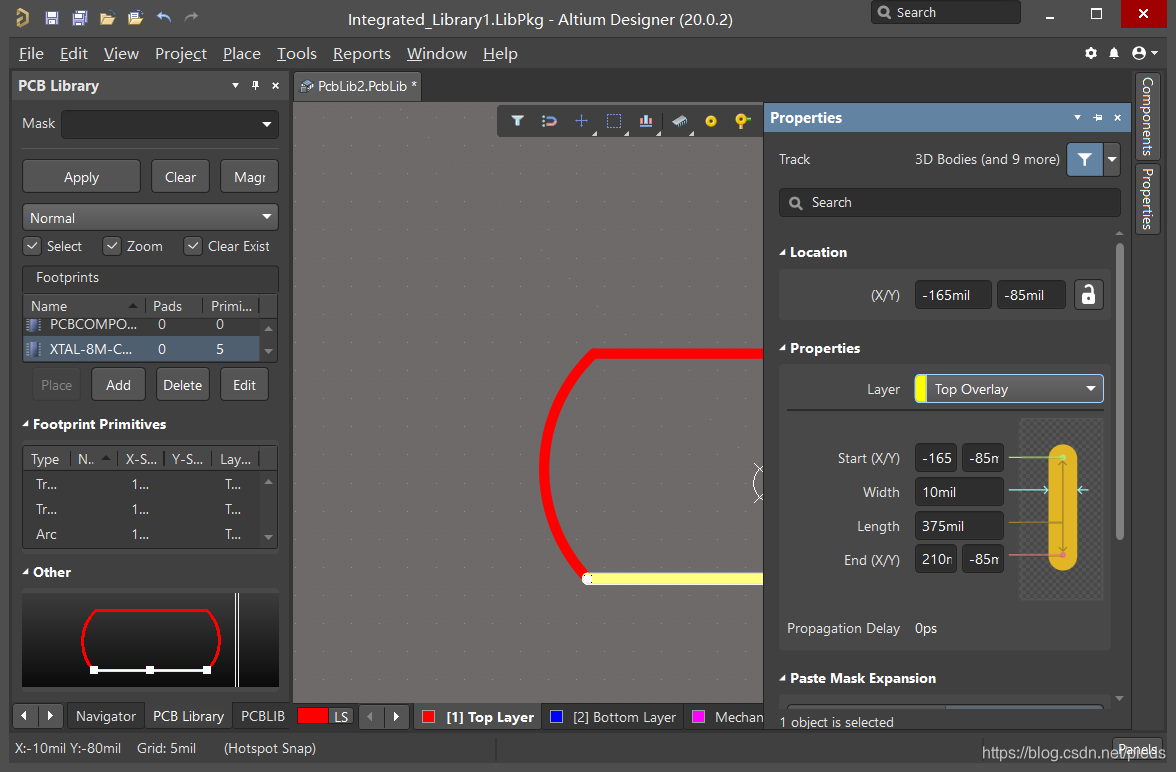
Task: Click the Add footprint button
Action: point(118,385)
